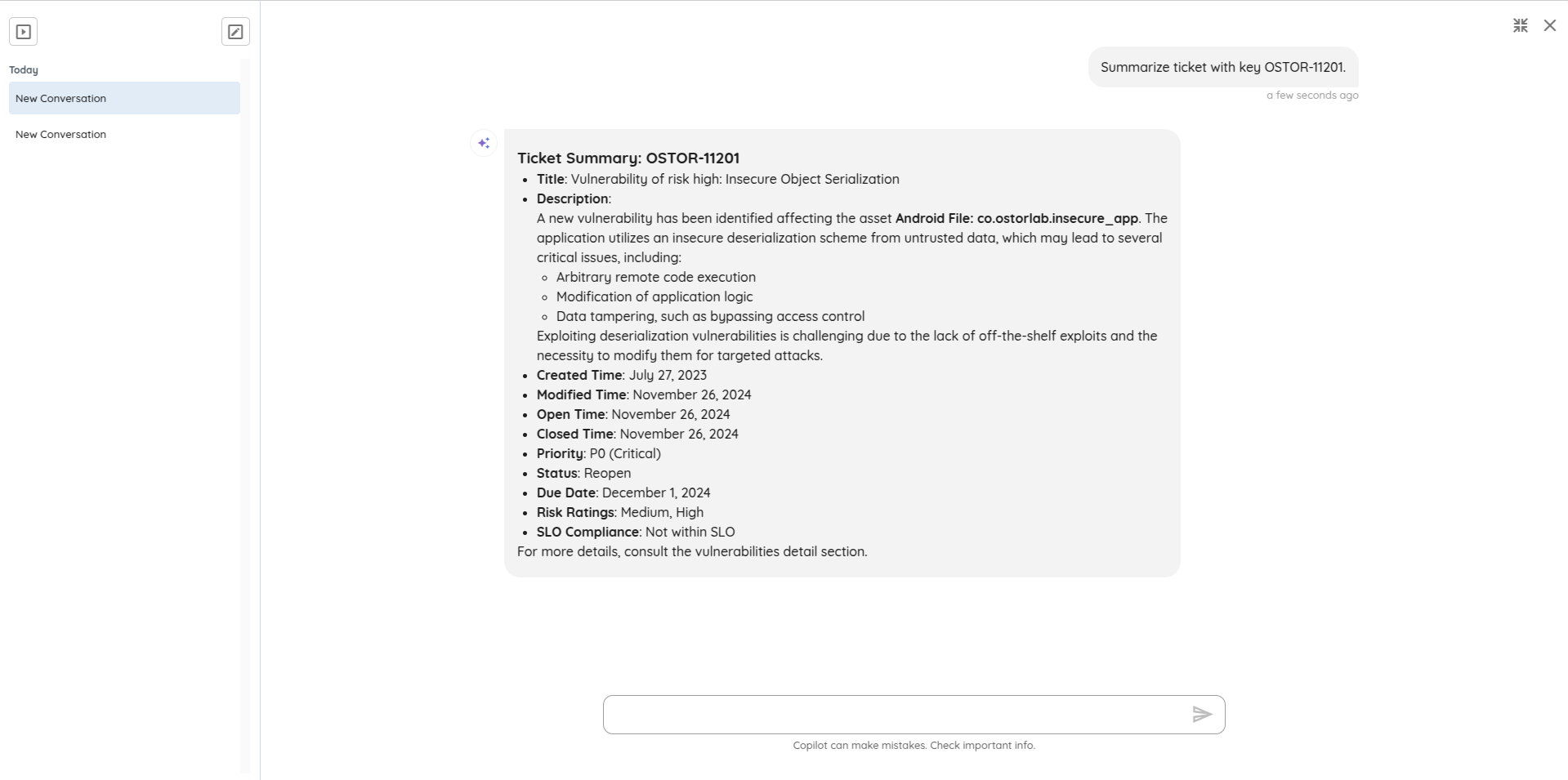Start a new conversation with compose icon
Viewport: 1568px width, 780px height.
coord(235,32)
